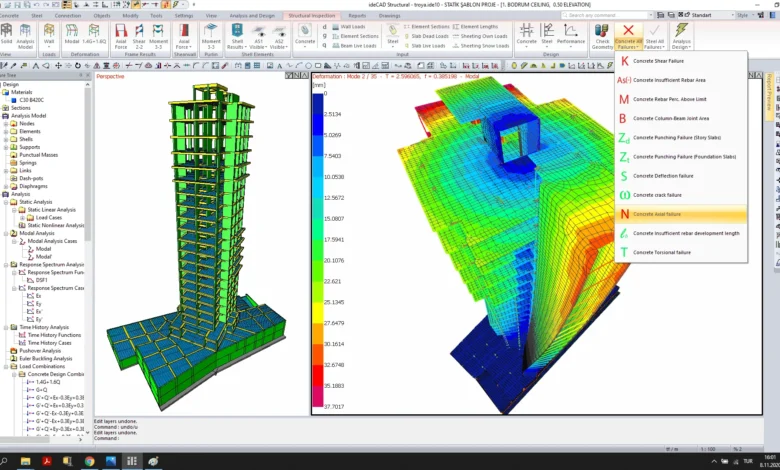Pick Concrete insufficient rebar development length
Viewport: 780px width, 470px height.
tap(681, 233)
